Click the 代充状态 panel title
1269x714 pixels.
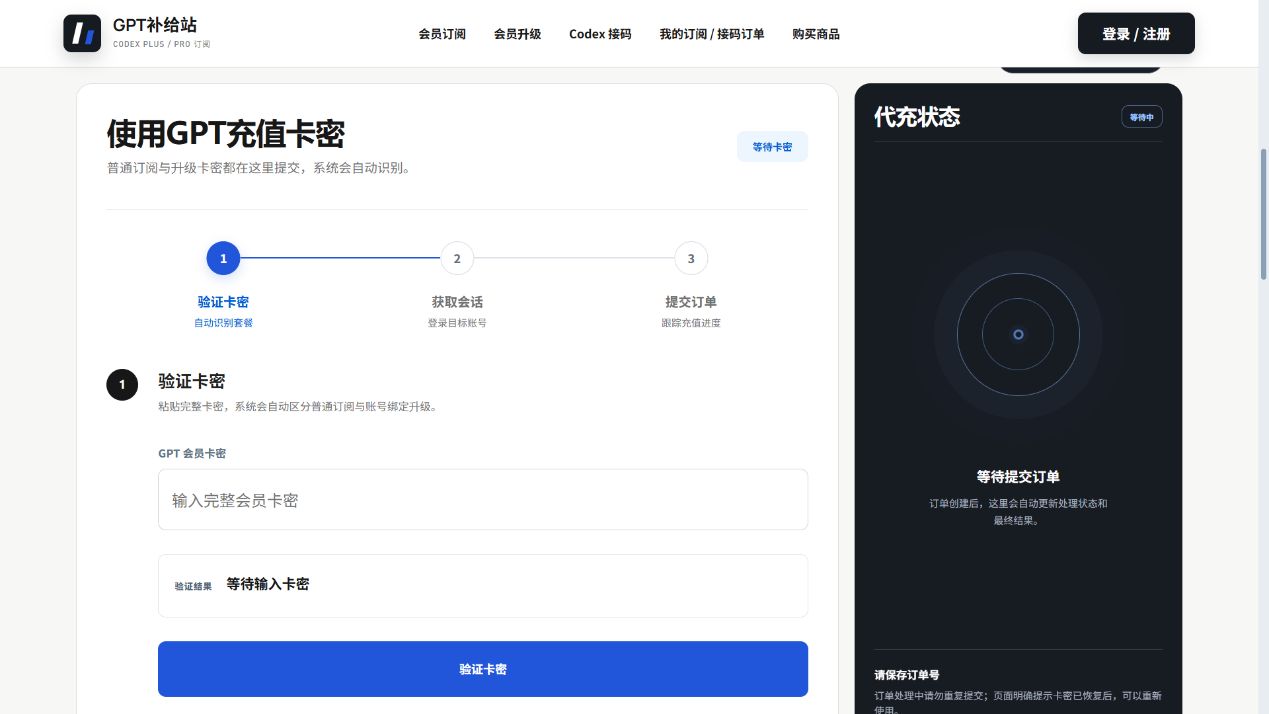(x=917, y=117)
